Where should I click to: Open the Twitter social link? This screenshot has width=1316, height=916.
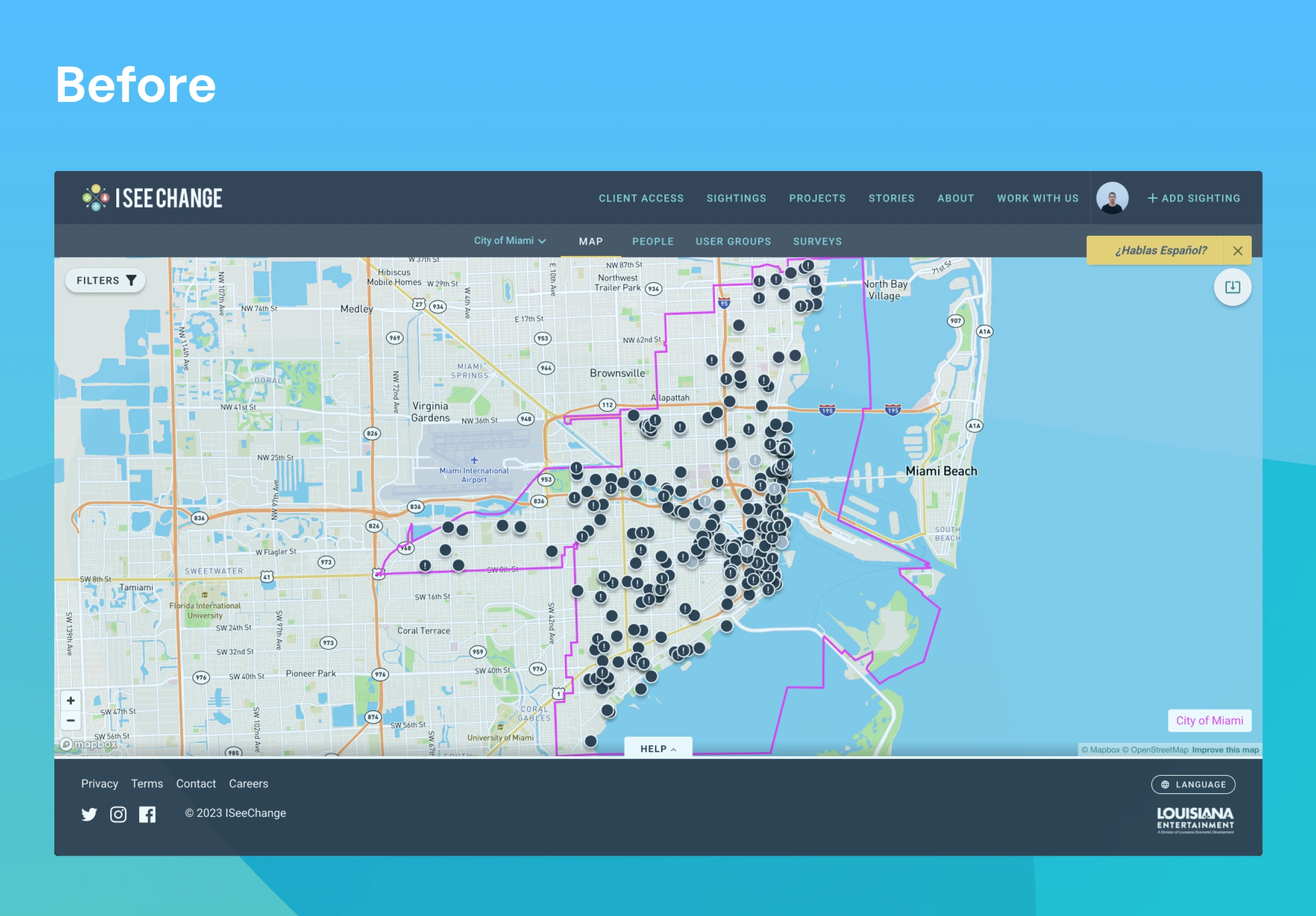[x=89, y=814]
